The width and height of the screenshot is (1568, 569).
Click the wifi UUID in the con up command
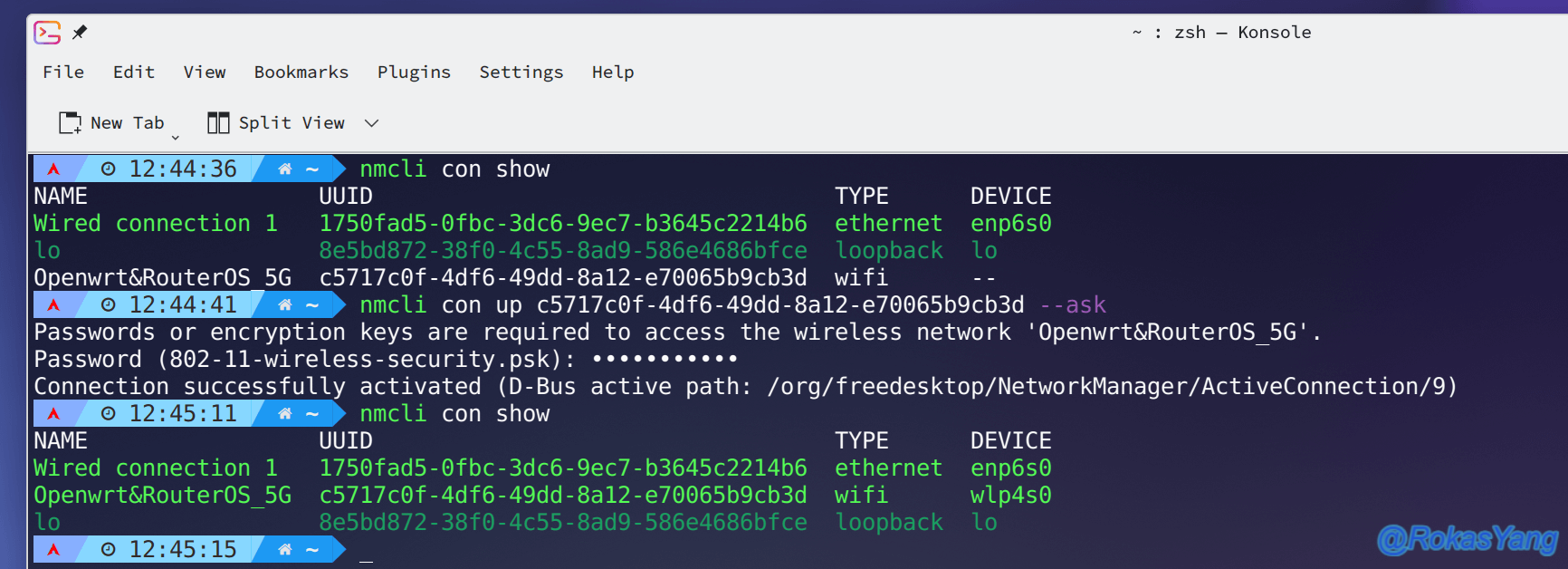[x=780, y=304]
